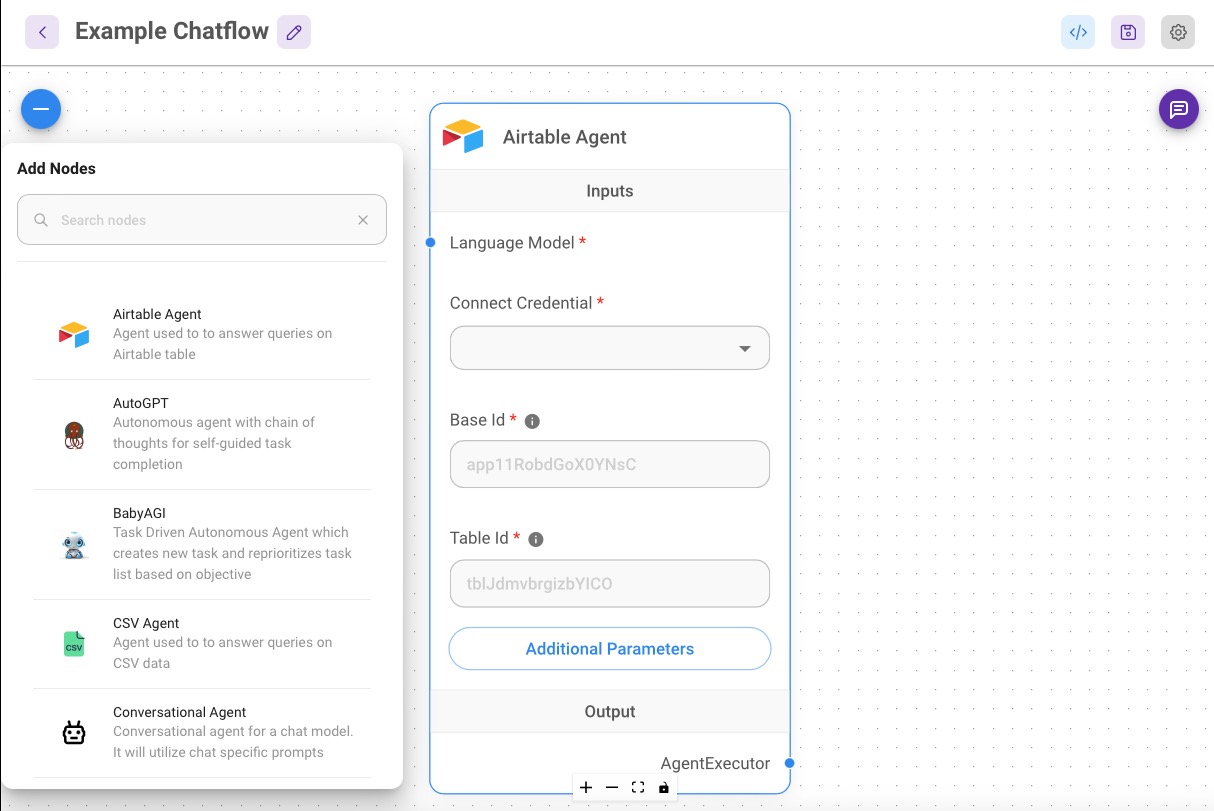Collapse the Add Nodes panel with minus button

[x=41, y=109]
